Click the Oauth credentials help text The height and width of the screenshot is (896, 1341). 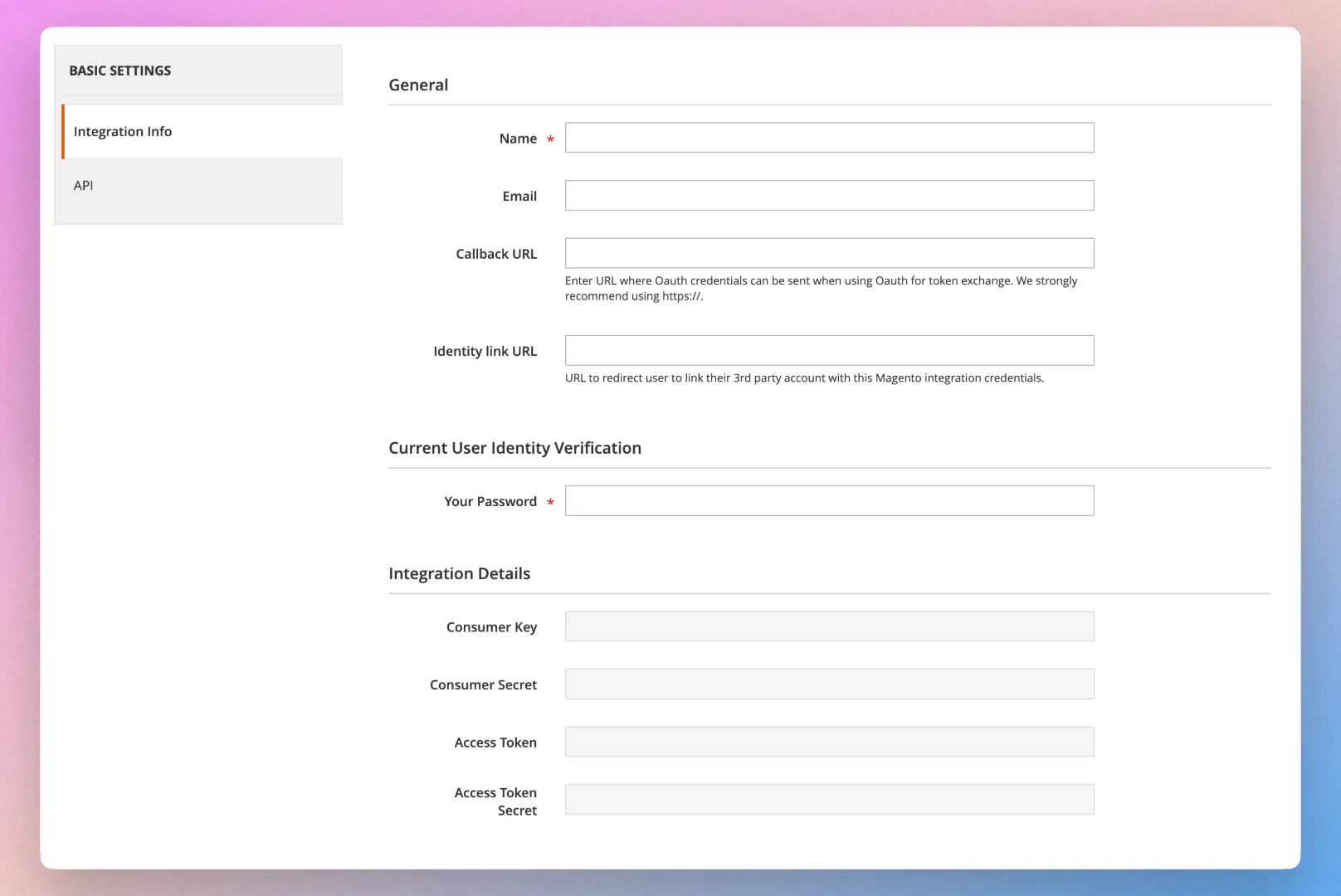[x=821, y=288]
